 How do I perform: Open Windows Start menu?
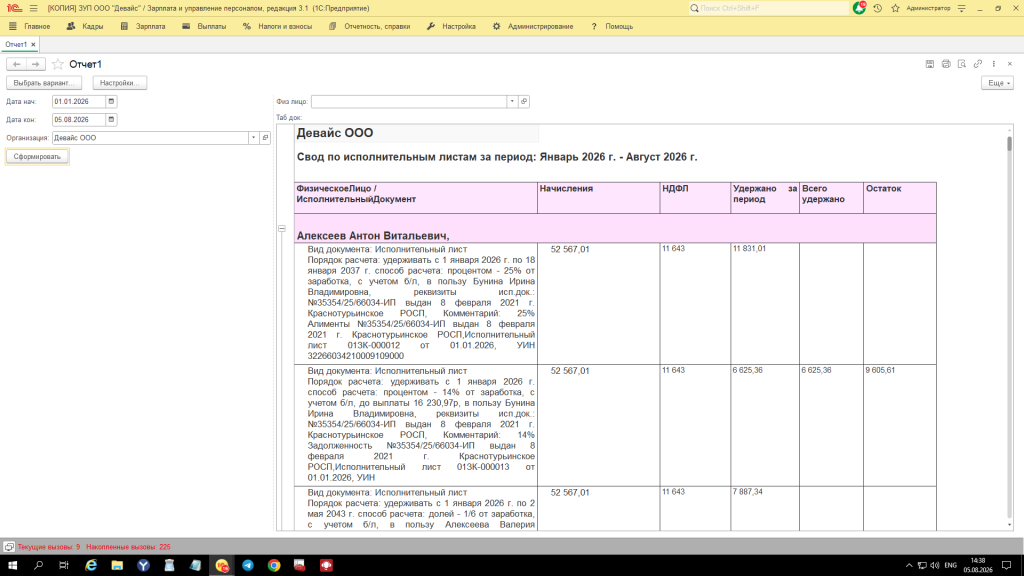tap(12, 566)
